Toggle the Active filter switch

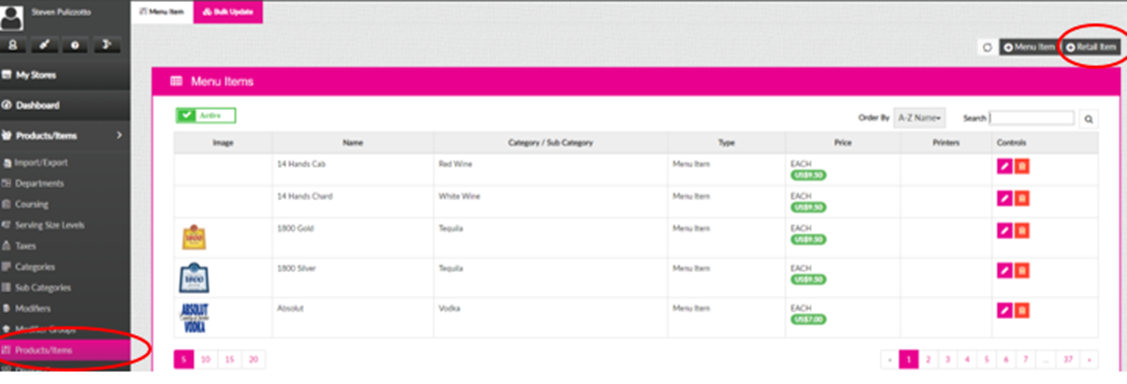pos(206,116)
